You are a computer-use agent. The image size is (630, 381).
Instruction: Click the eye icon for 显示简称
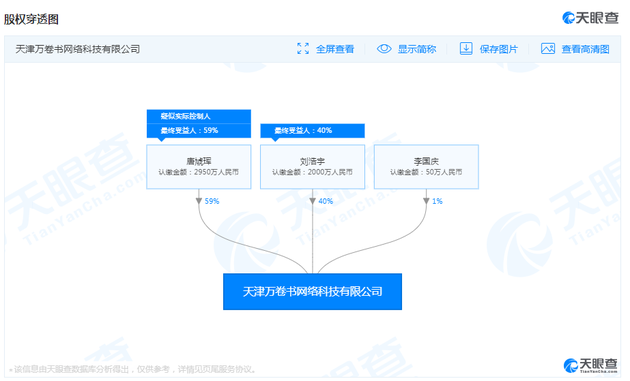tap(384, 49)
